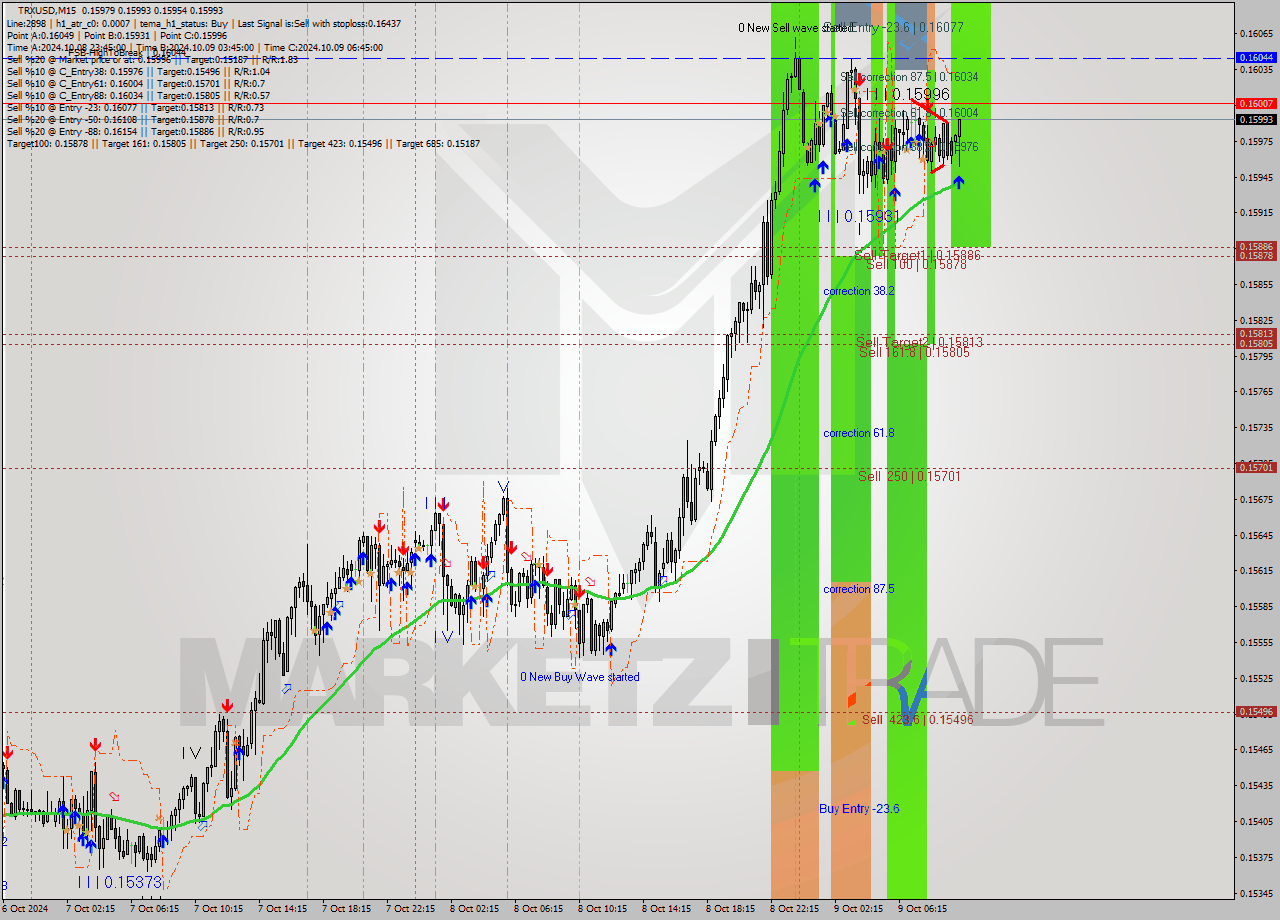The image size is (1280, 920).
Task: Click the 'correction 87.5' label
Action: point(858,589)
